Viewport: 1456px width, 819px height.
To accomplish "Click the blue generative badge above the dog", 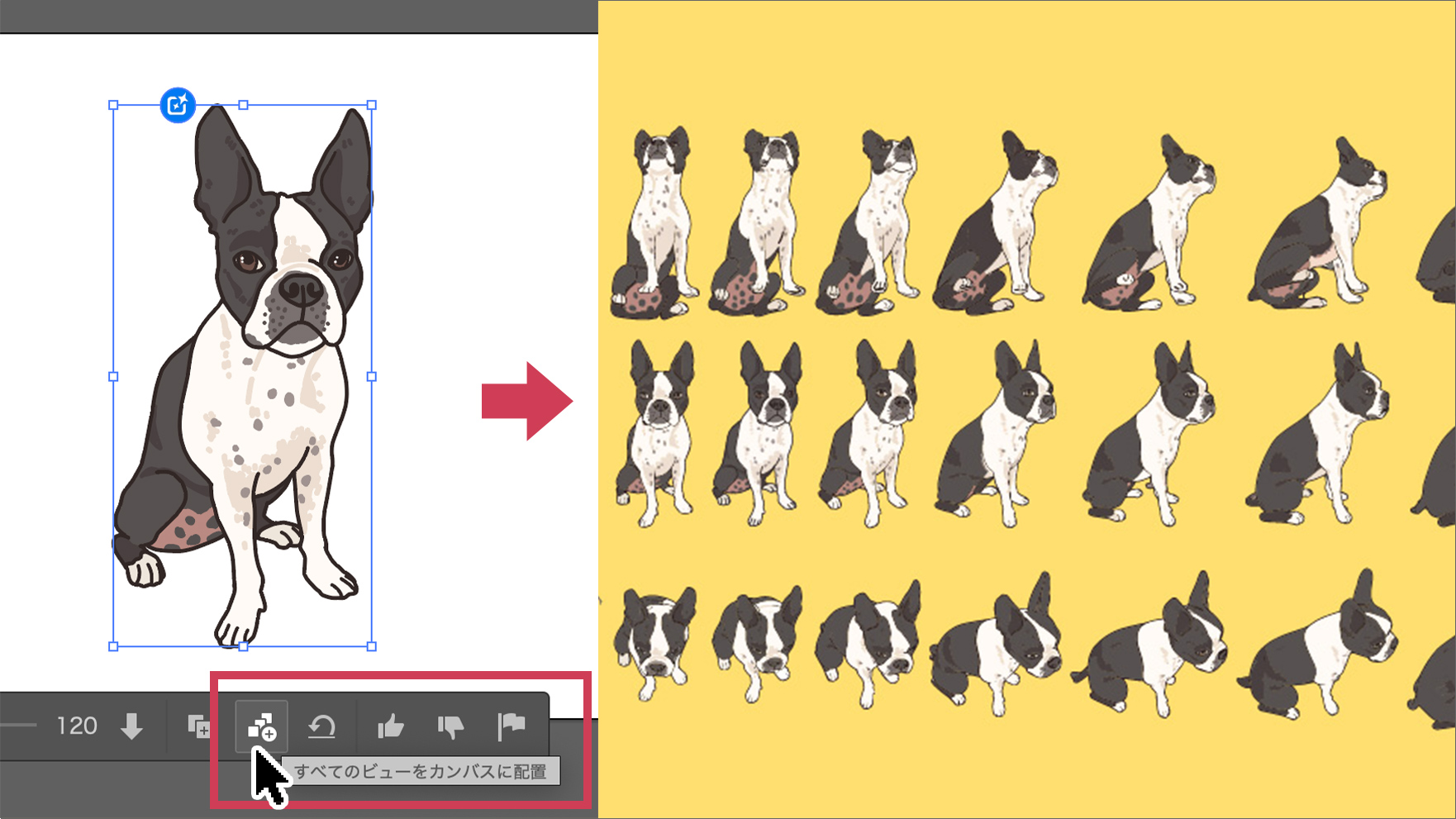I will coord(178,105).
